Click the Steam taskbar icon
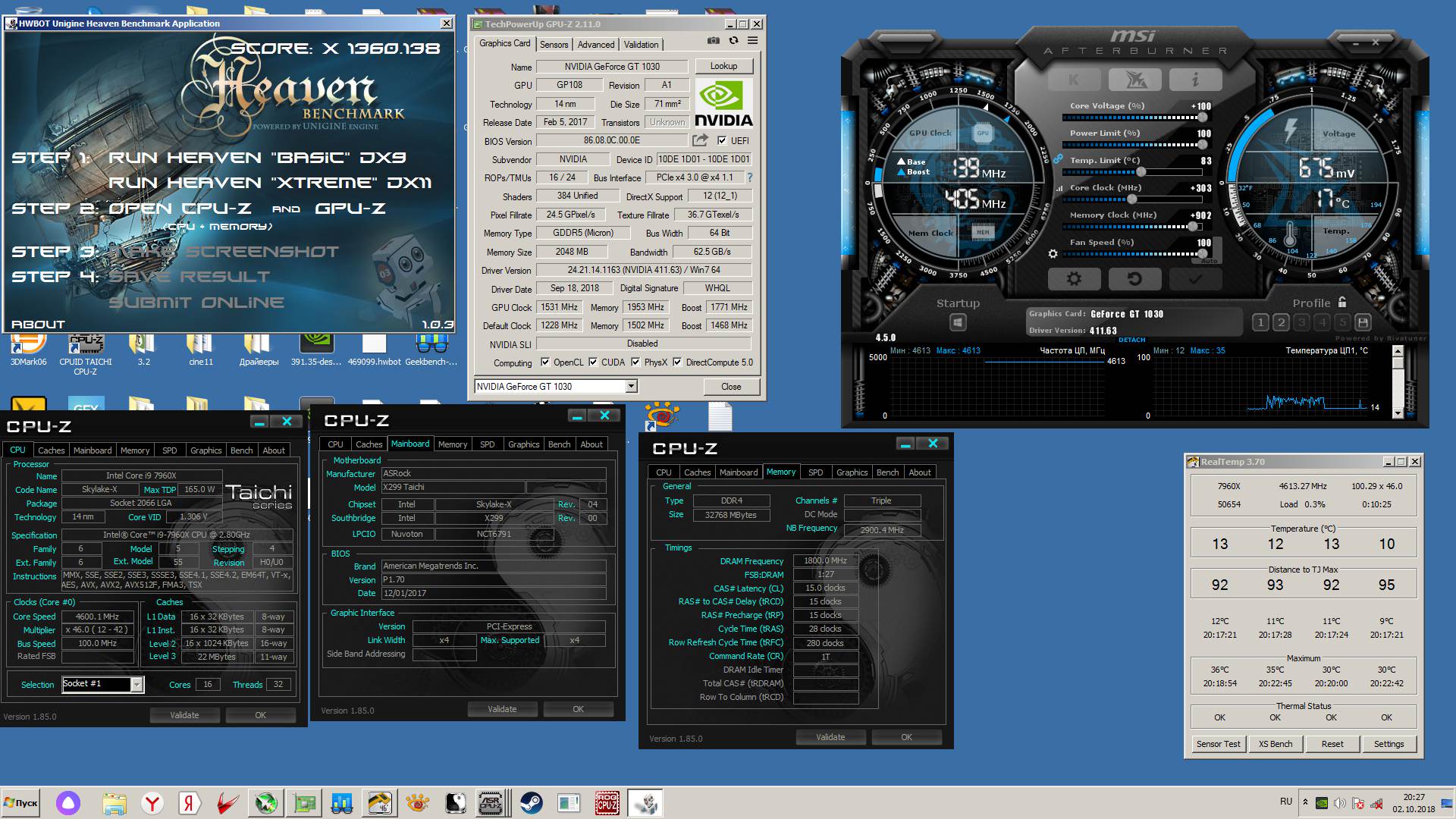 click(531, 803)
